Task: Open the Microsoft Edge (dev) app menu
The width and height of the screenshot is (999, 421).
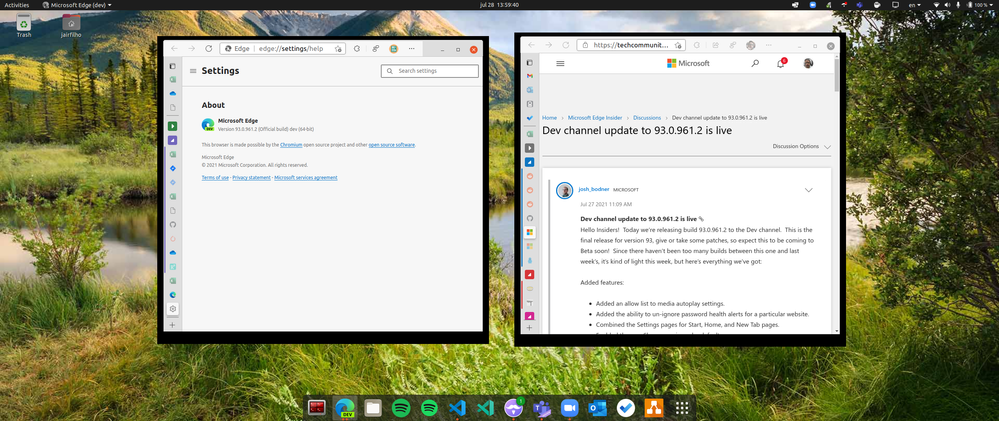Action: tap(76, 4)
